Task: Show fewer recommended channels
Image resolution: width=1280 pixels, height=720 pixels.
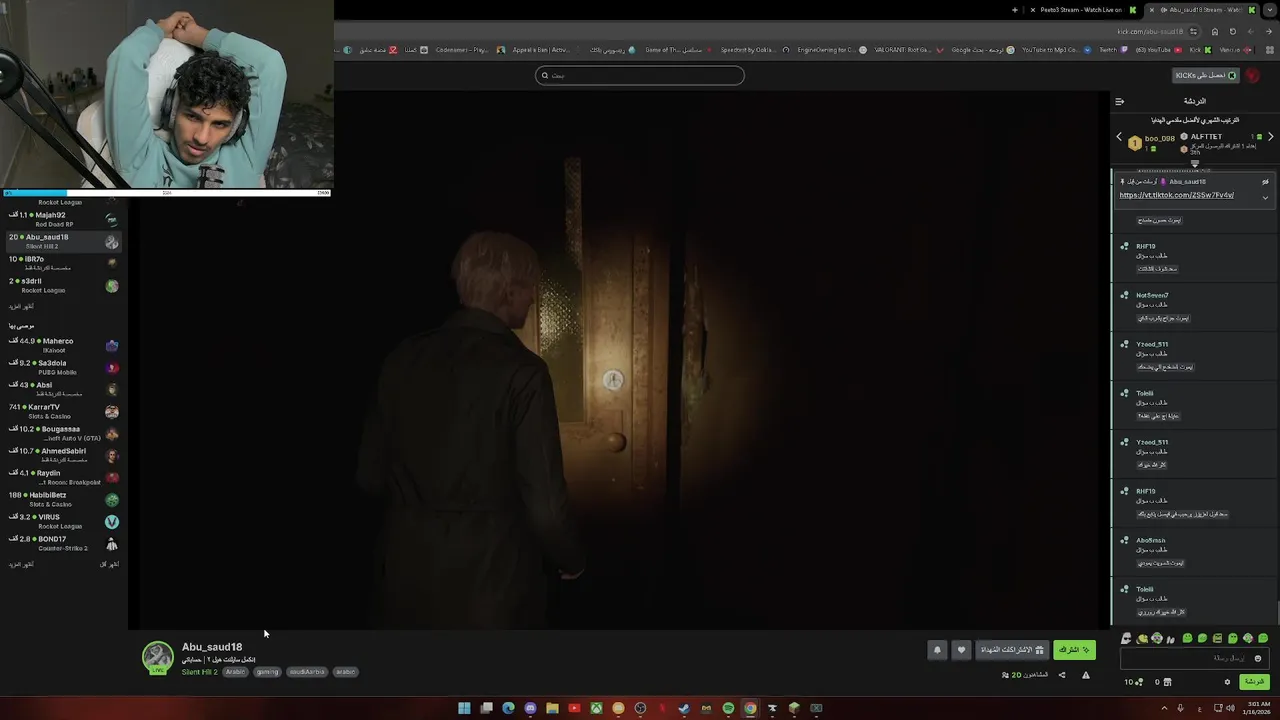Action: tap(110, 564)
